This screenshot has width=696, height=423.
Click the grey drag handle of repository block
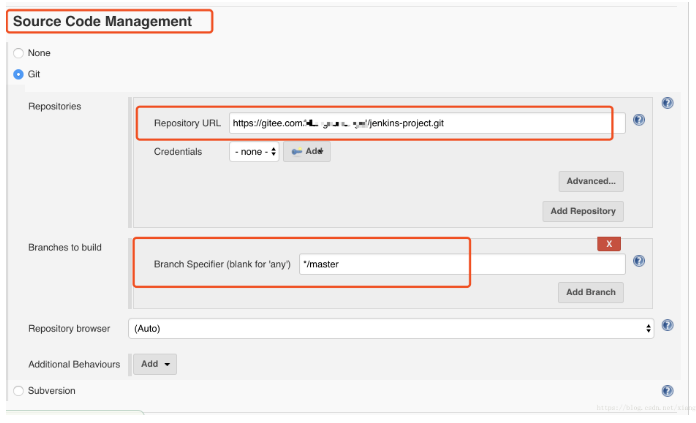coord(131,160)
